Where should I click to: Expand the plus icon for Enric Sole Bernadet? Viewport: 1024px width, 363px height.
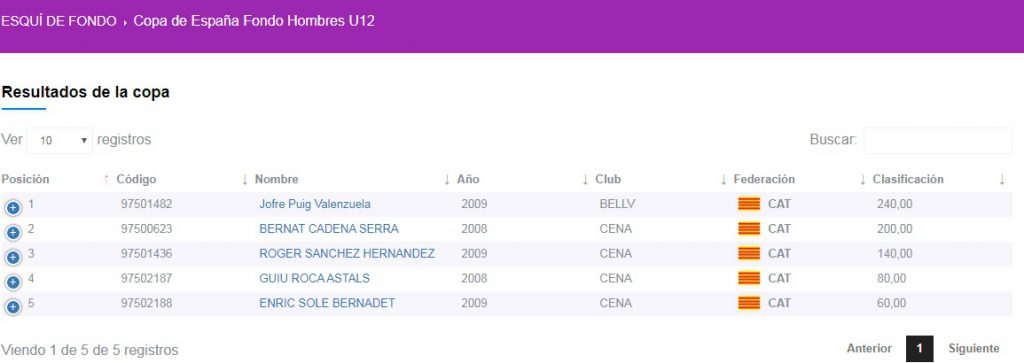(12, 307)
